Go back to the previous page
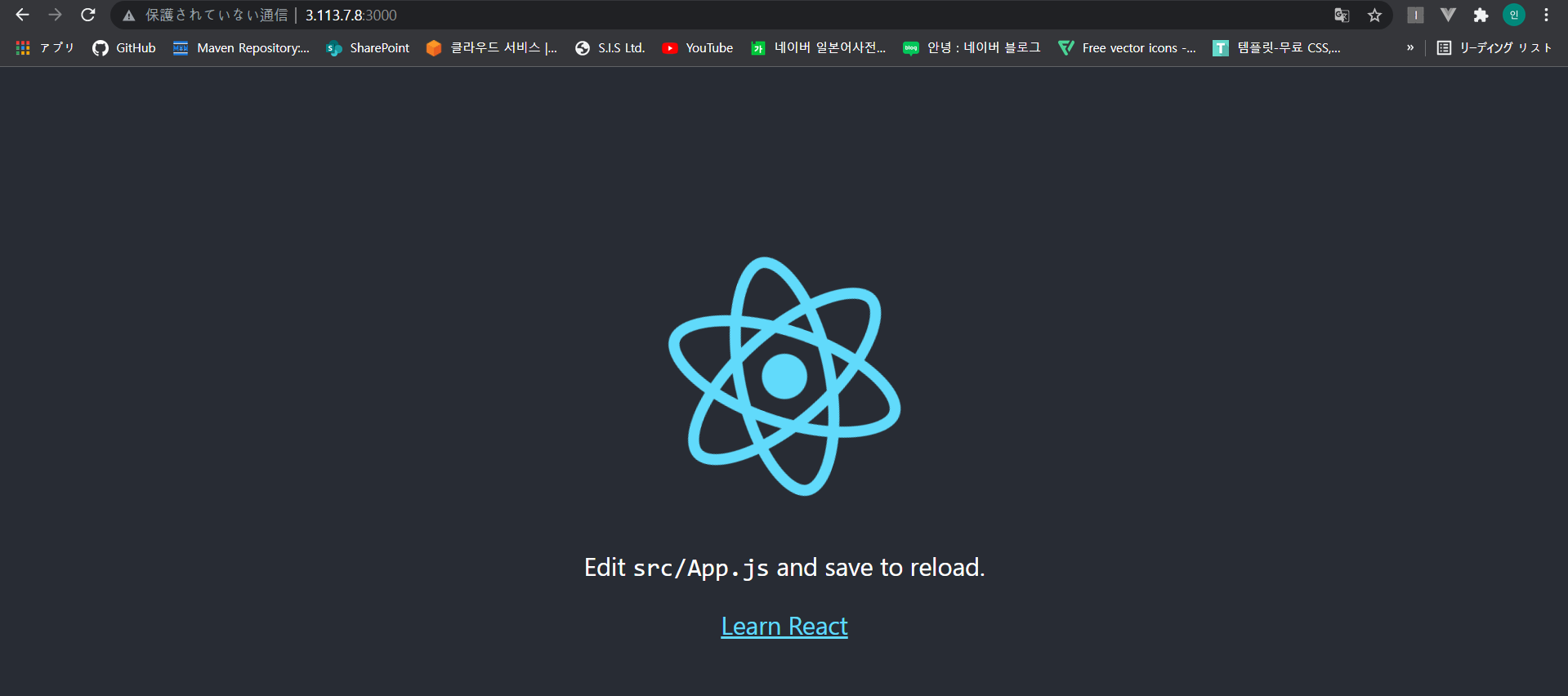The image size is (1568, 696). 22,15
